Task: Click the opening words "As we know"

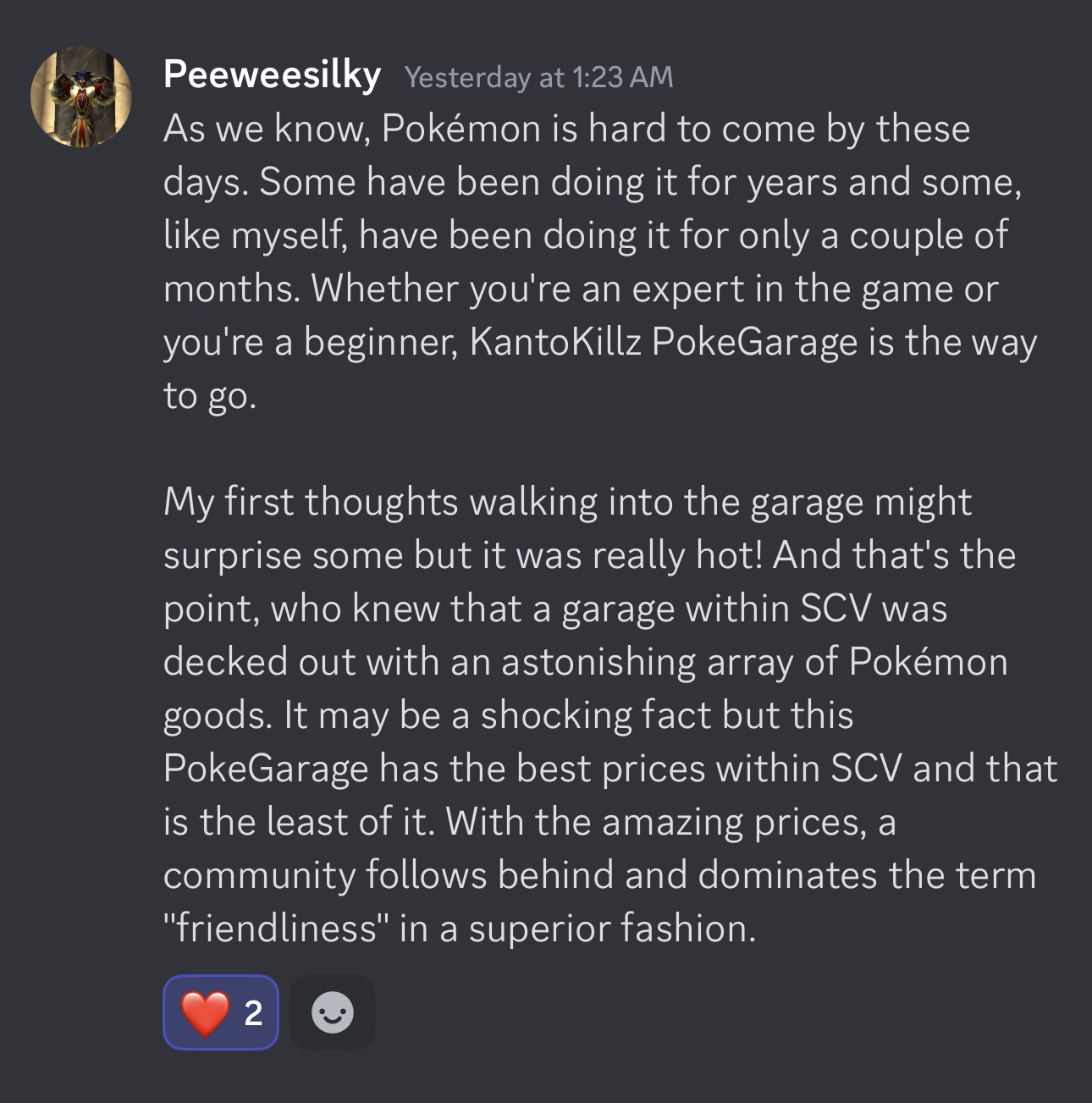Action: pos(265,129)
